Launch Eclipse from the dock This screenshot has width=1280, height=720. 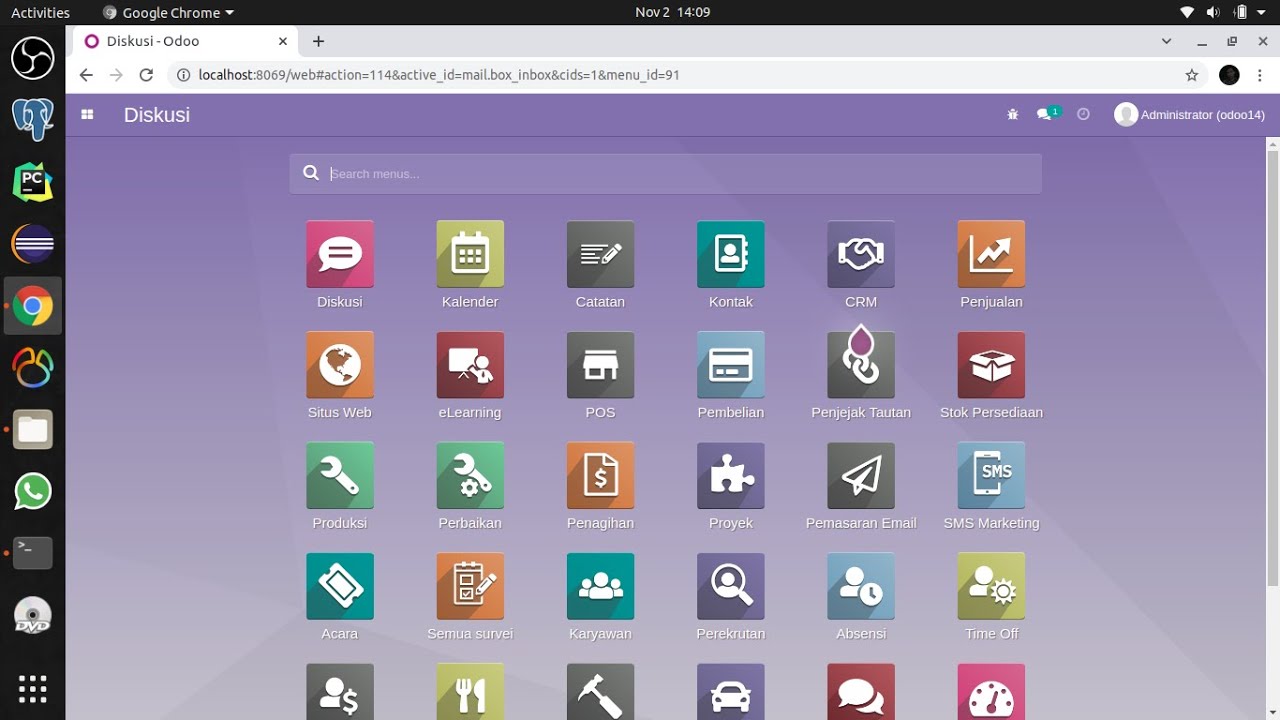[x=32, y=243]
